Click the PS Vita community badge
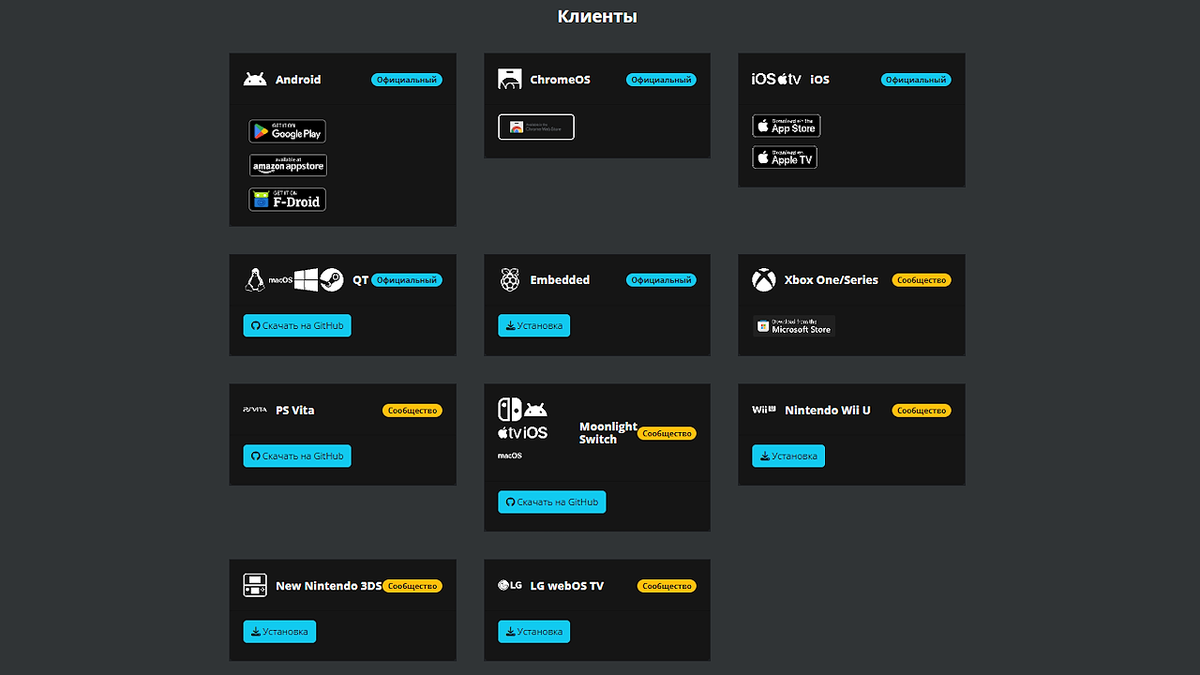Image resolution: width=1200 pixels, height=675 pixels. (412, 411)
